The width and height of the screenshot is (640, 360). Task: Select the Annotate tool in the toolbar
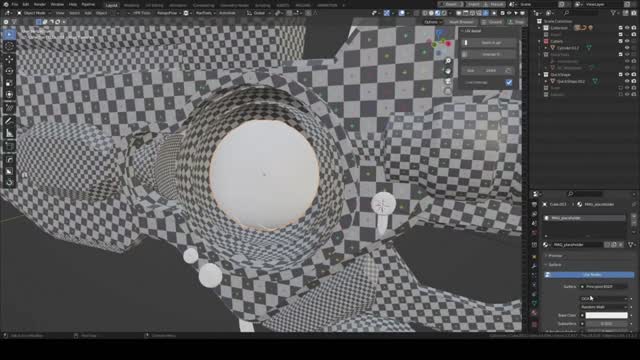coord(9,120)
